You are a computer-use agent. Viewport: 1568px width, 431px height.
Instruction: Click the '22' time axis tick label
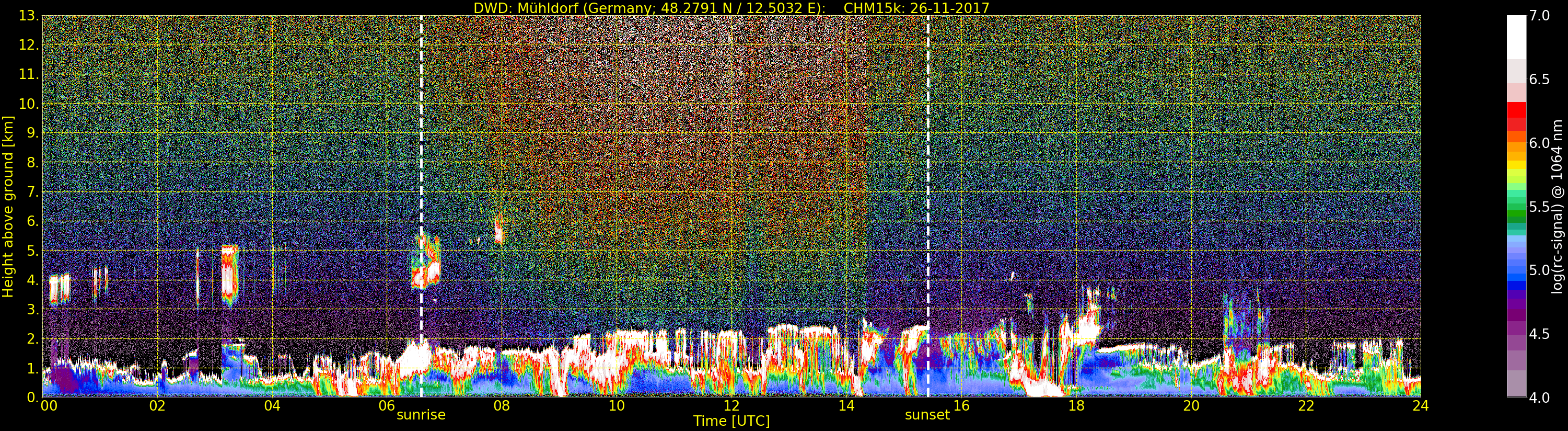(1306, 405)
